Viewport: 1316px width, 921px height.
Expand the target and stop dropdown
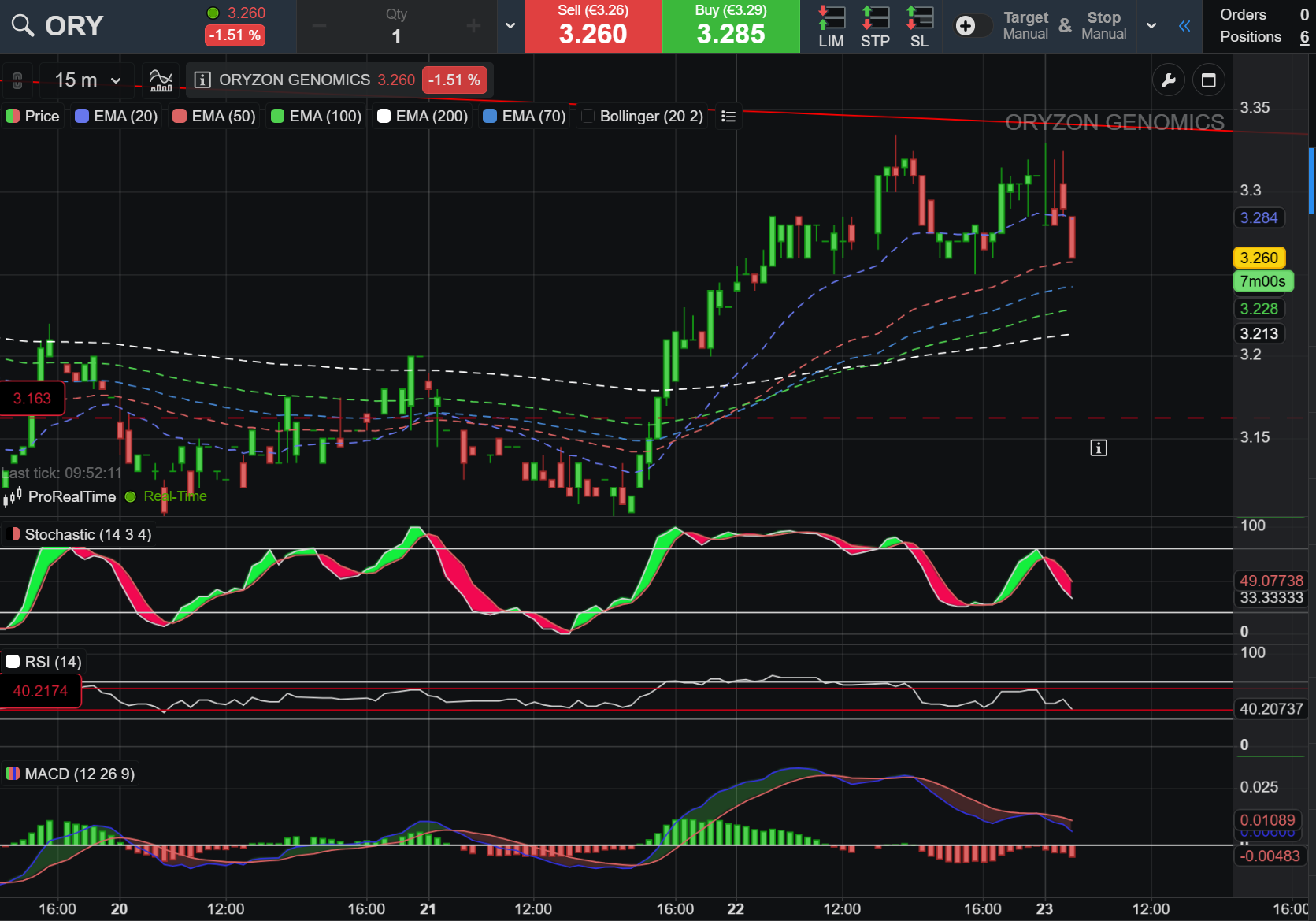[x=1151, y=26]
